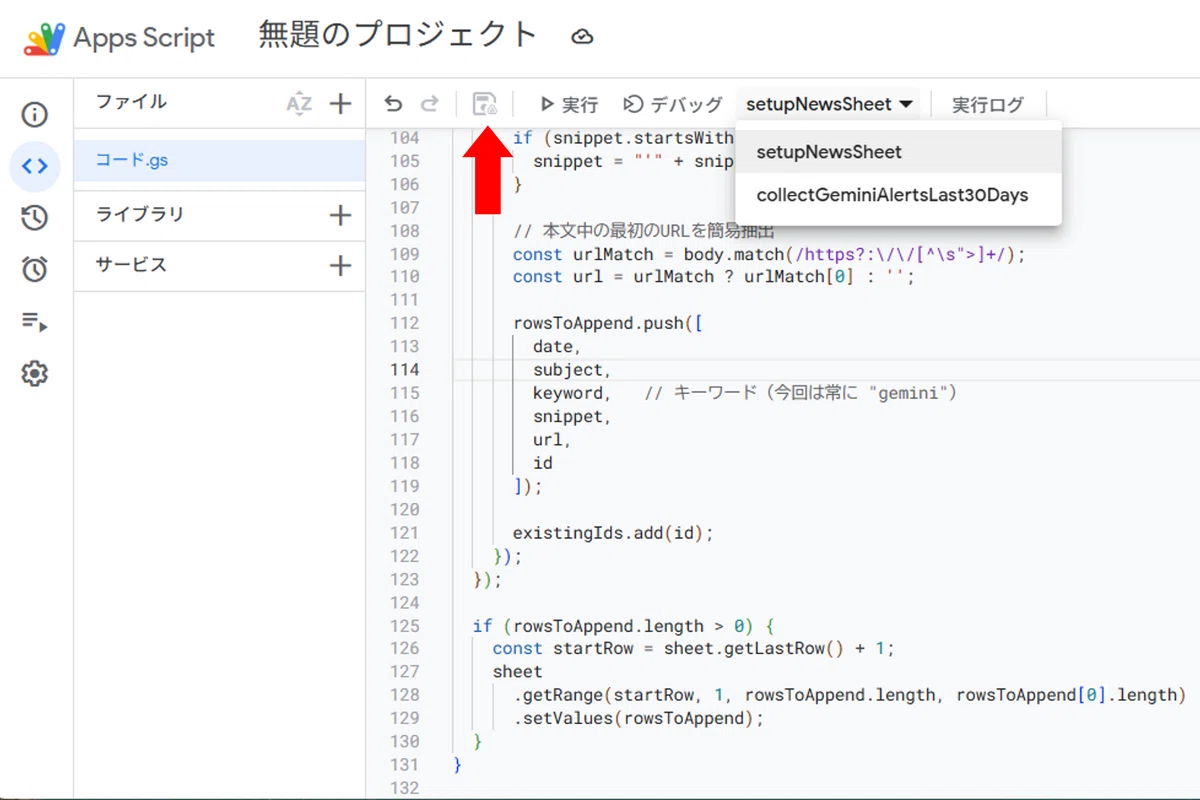The width and height of the screenshot is (1200, 800).
Task: Add a library with plus icon
Action: click(x=340, y=215)
